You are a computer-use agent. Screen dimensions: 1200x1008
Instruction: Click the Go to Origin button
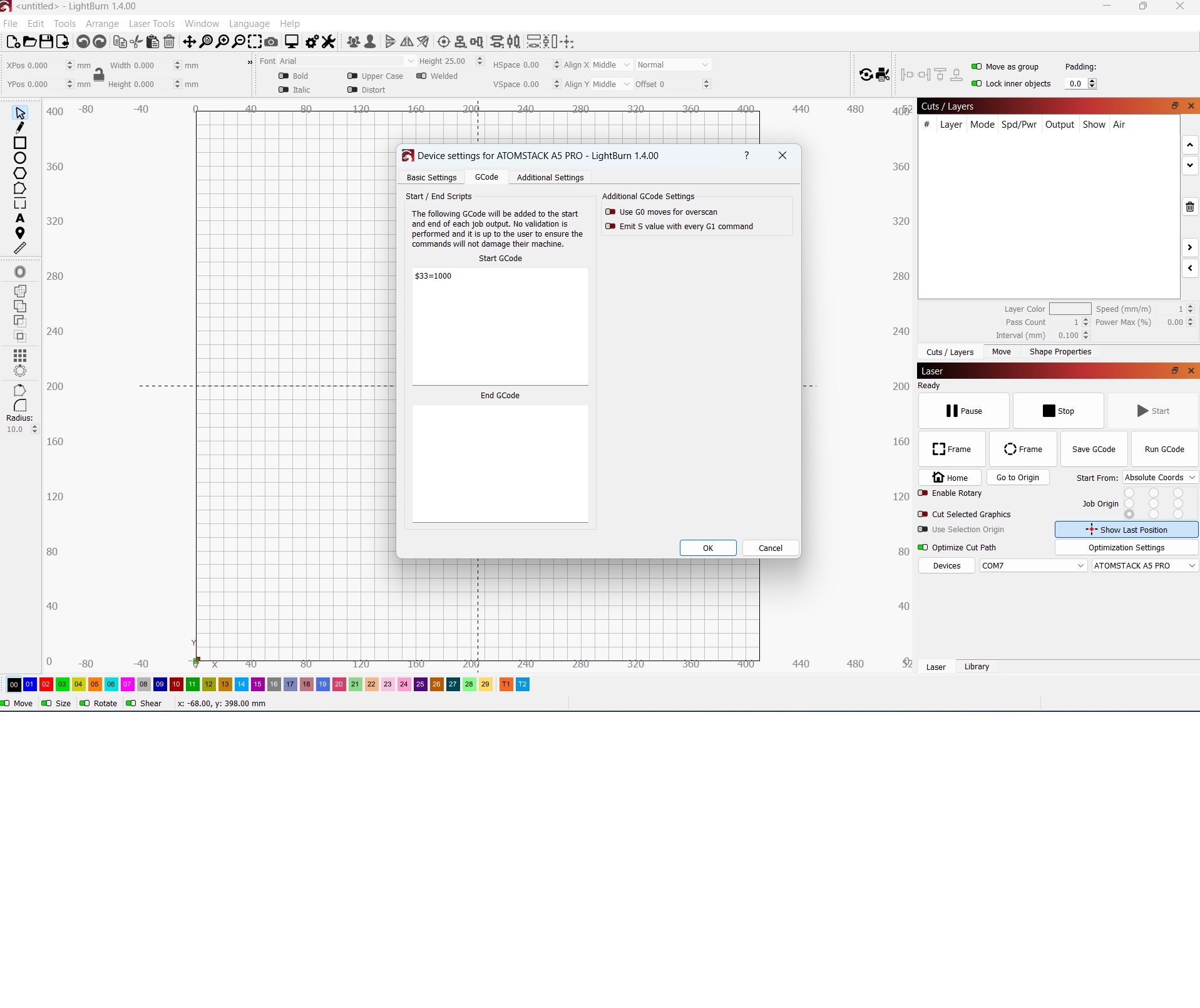click(x=1017, y=477)
